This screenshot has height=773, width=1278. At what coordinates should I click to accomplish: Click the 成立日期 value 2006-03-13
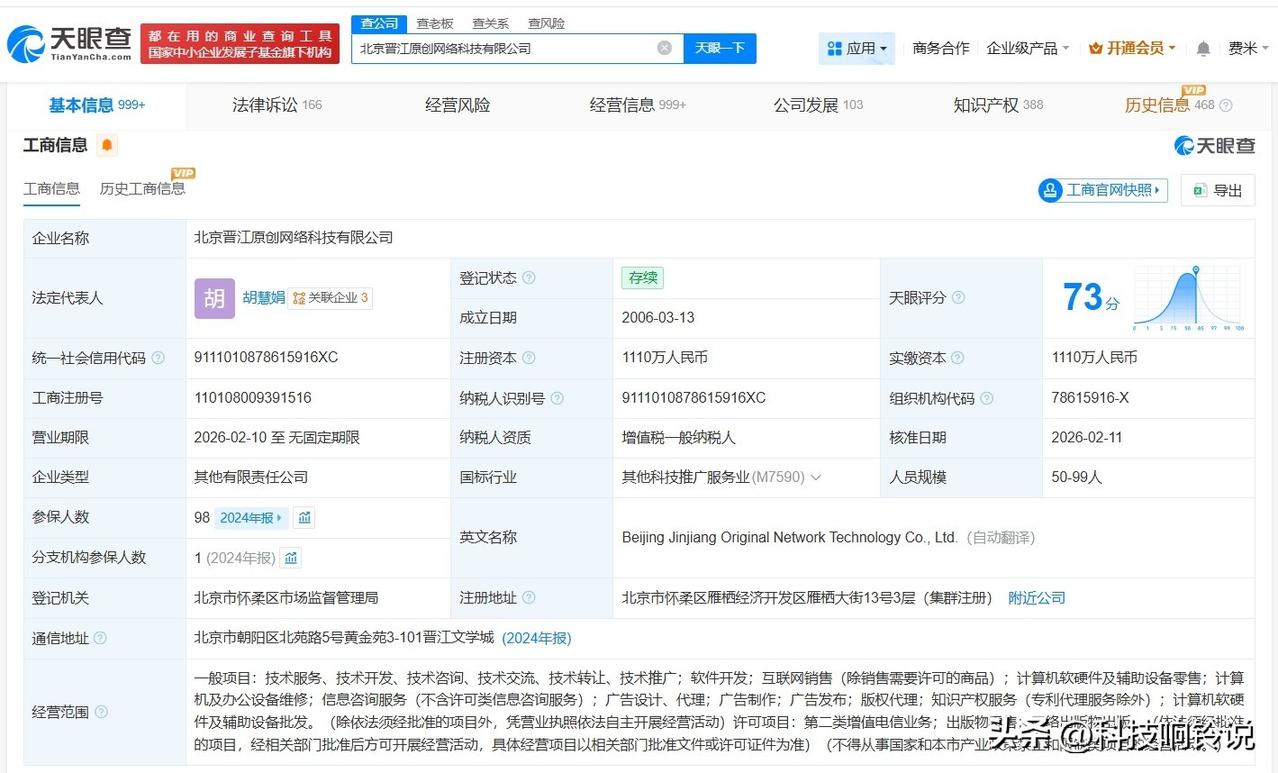pos(658,318)
